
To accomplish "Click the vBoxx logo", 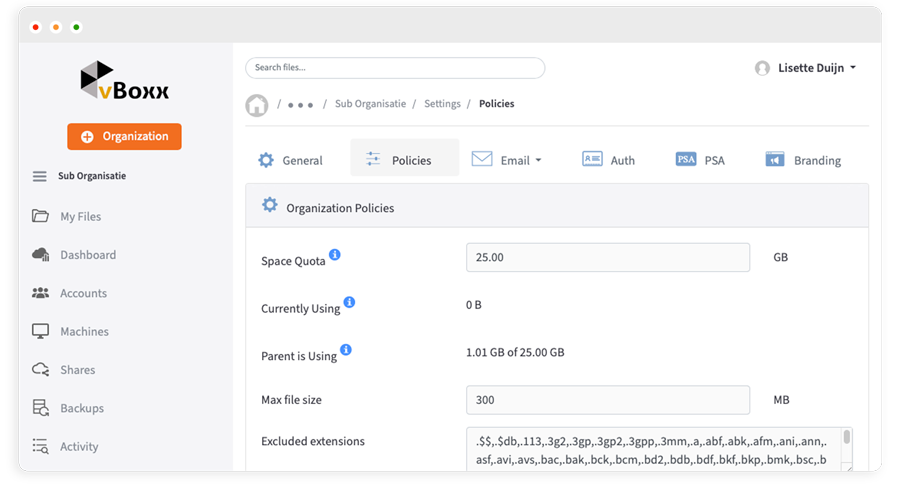I will point(125,82).
